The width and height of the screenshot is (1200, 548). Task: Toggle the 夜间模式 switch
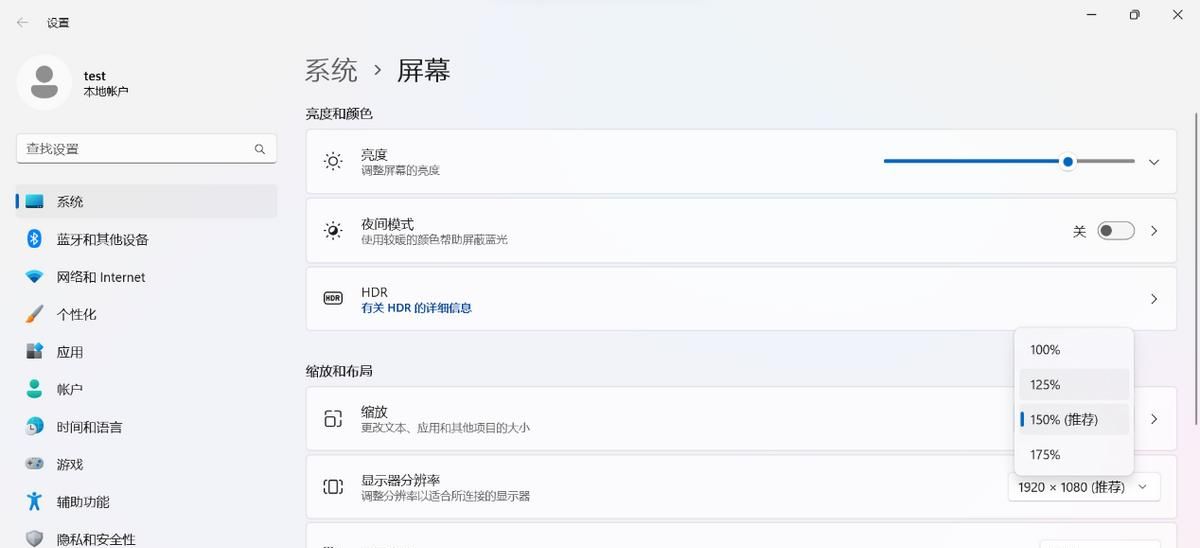click(1116, 231)
